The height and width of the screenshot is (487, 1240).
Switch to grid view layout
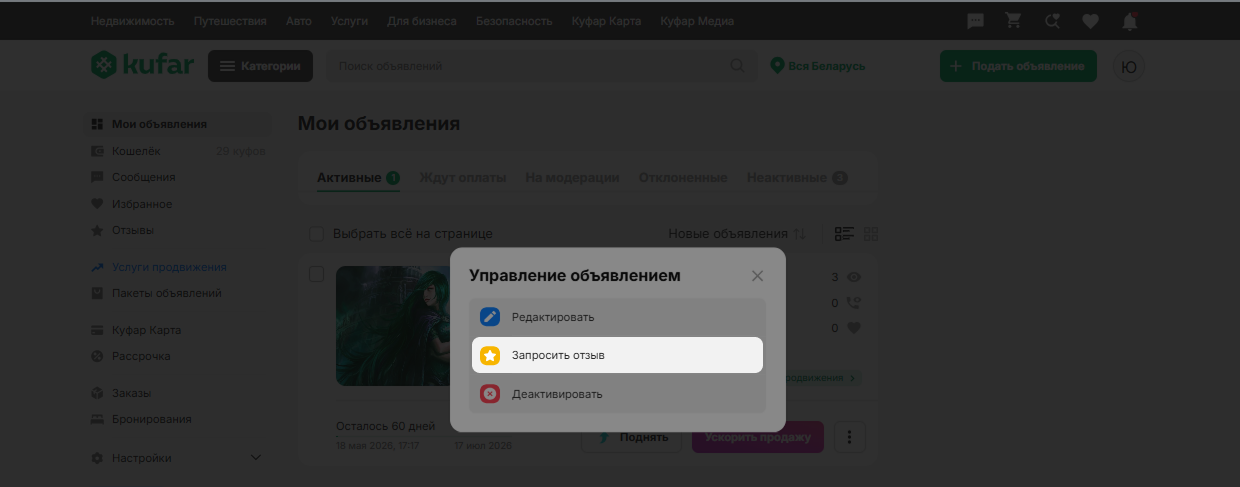coord(871,234)
